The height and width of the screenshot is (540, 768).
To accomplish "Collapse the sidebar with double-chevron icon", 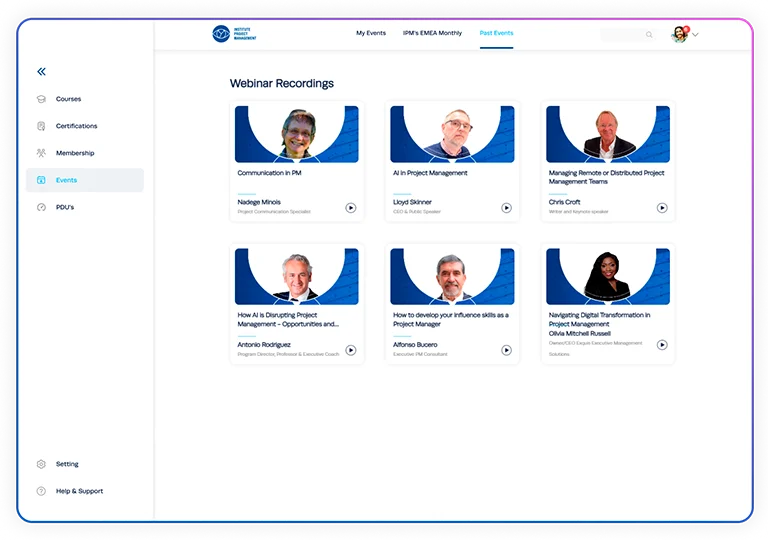I will (42, 72).
